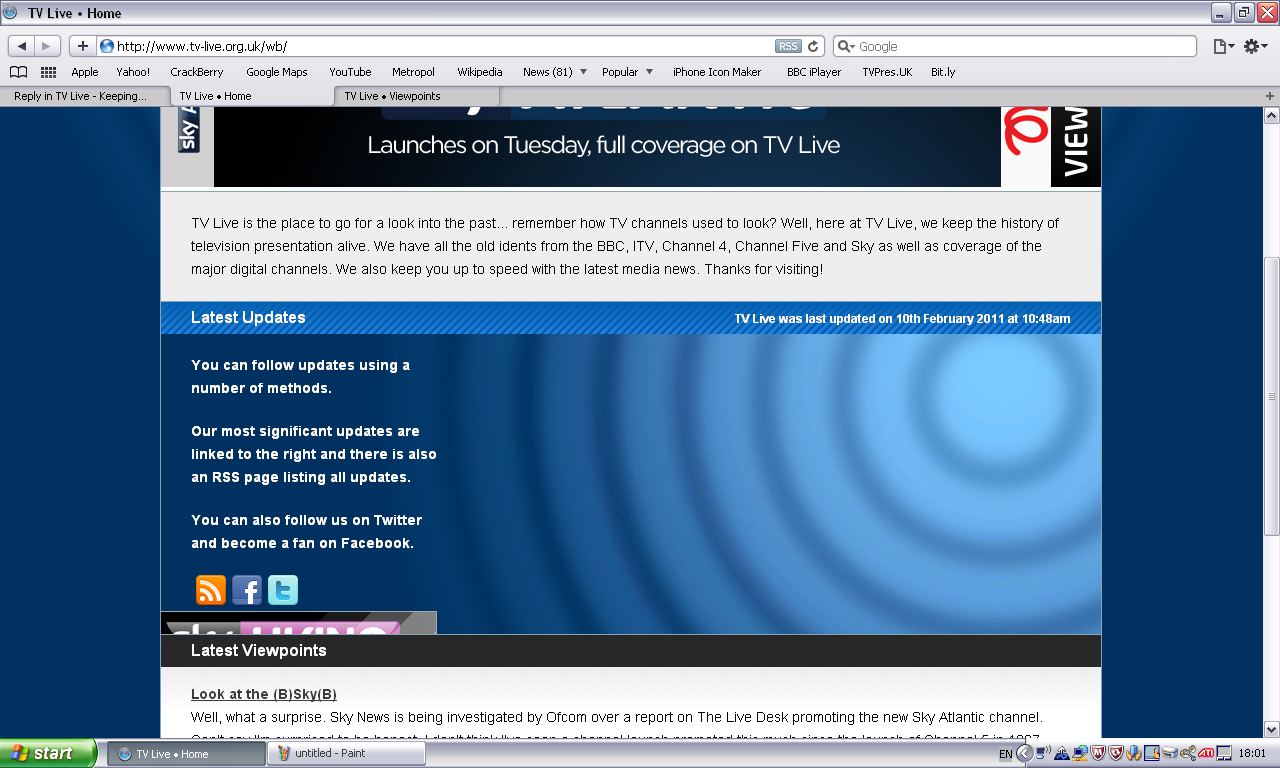The image size is (1280, 768).
Task: Click the system clock showing 18:01
Action: point(1253,754)
